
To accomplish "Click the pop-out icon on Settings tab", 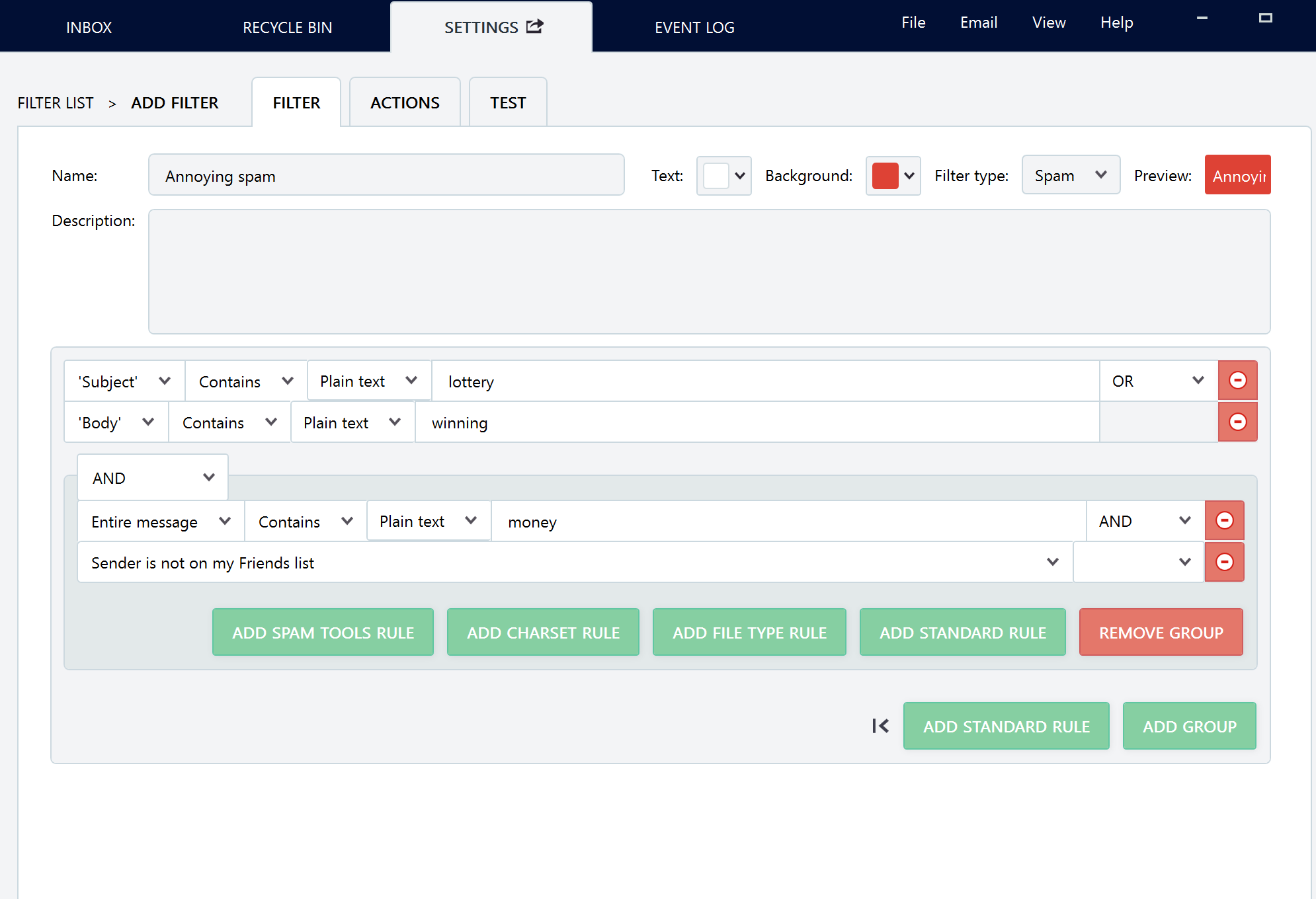I will coord(534,26).
